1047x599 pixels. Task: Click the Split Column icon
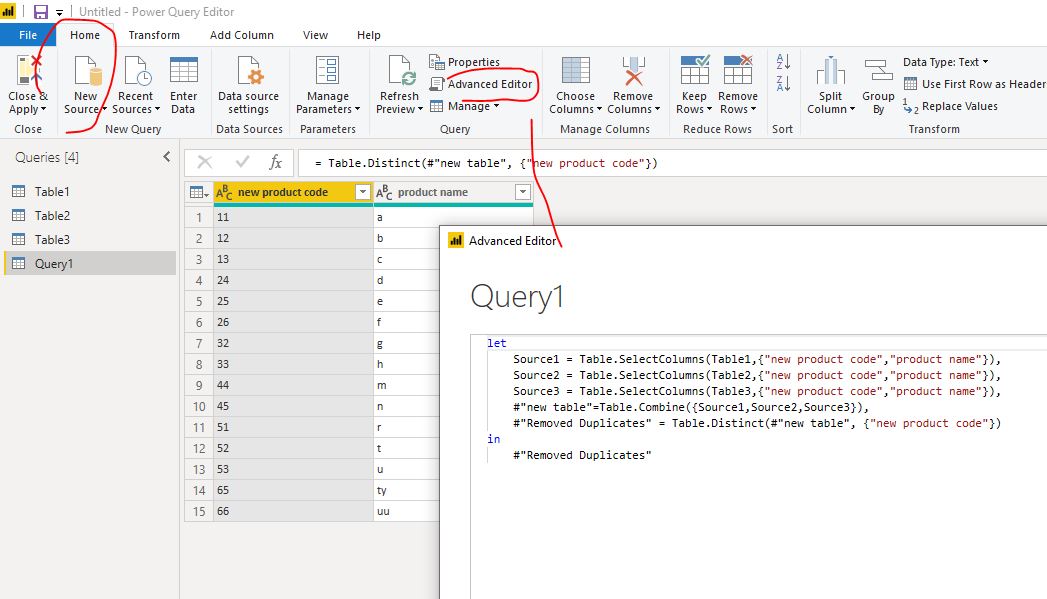click(831, 70)
